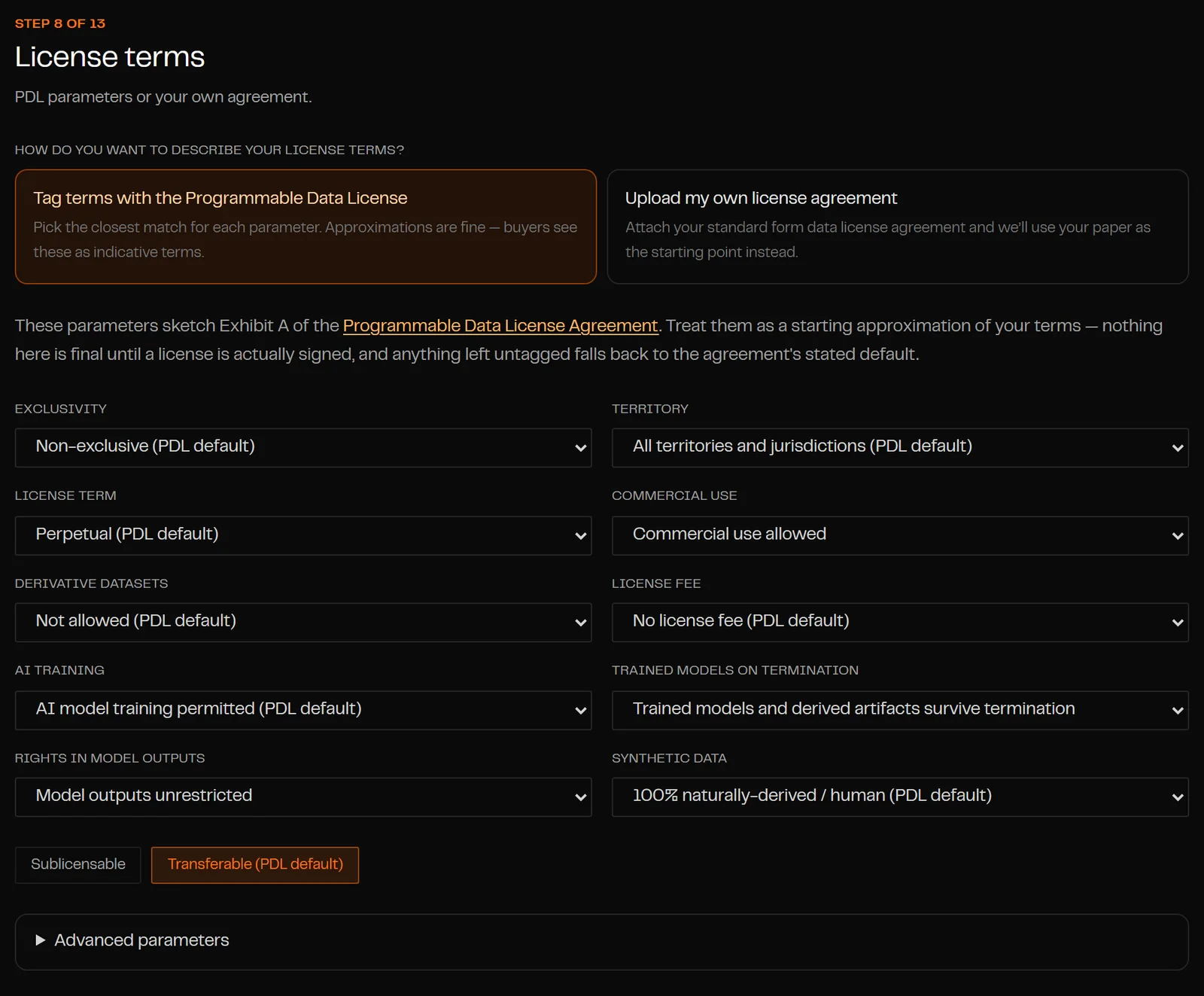Viewport: 1204px width, 996px height.
Task: Click the TRAINED MODELS ON TERMINATION label
Action: point(735,670)
